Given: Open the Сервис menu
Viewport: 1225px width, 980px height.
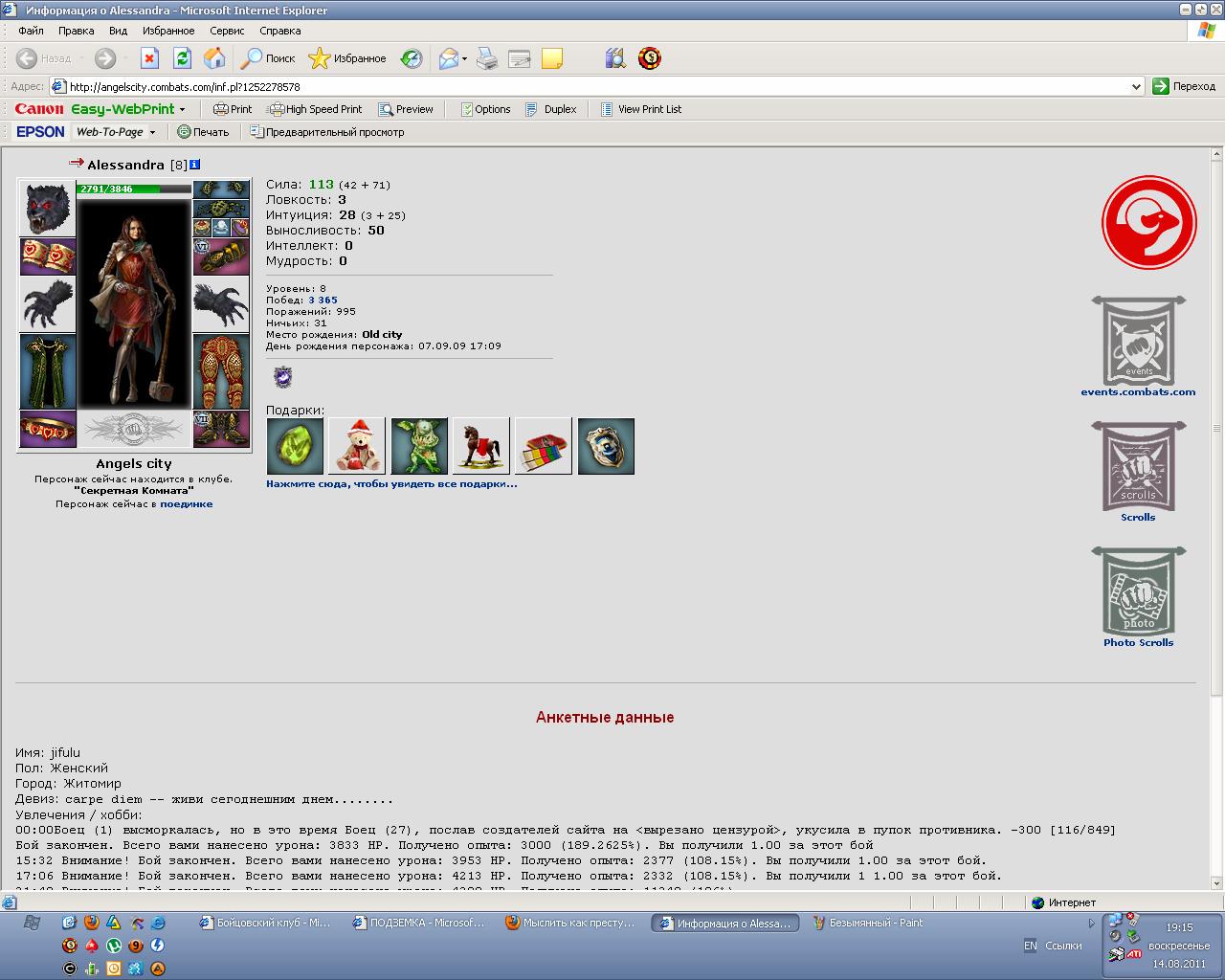Looking at the screenshot, I should click(228, 31).
